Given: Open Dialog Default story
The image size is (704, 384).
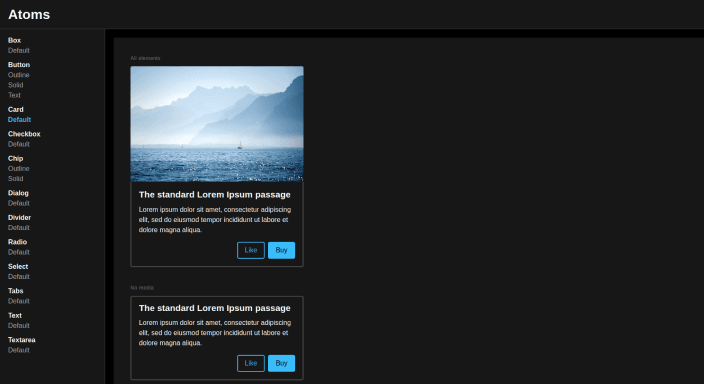Looking at the screenshot, I should point(18,203).
